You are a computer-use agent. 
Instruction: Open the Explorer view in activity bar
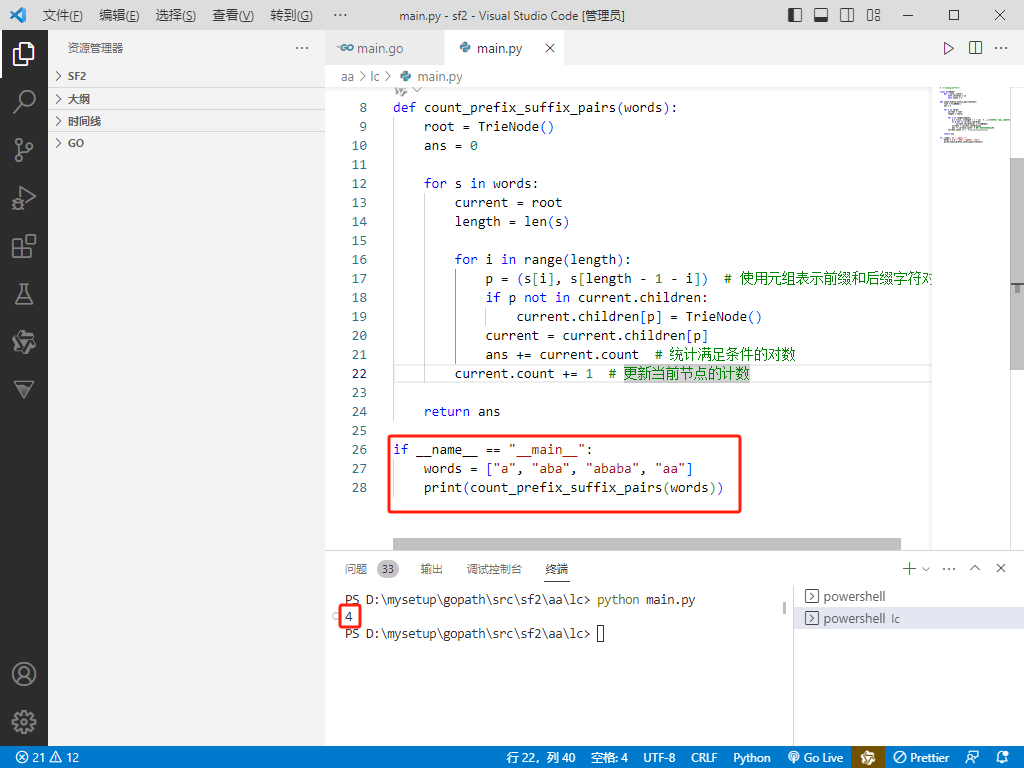(x=24, y=54)
